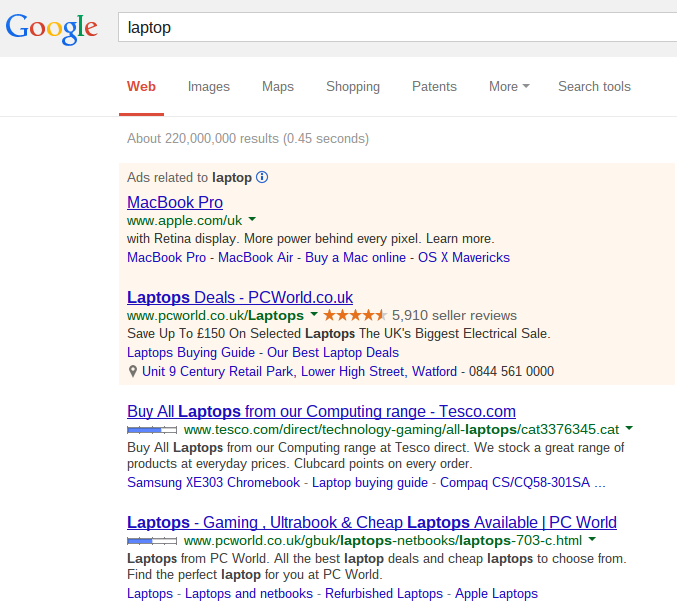Open the Our Best Laptop Deals sitelink
The image size is (677, 612).
(x=333, y=352)
